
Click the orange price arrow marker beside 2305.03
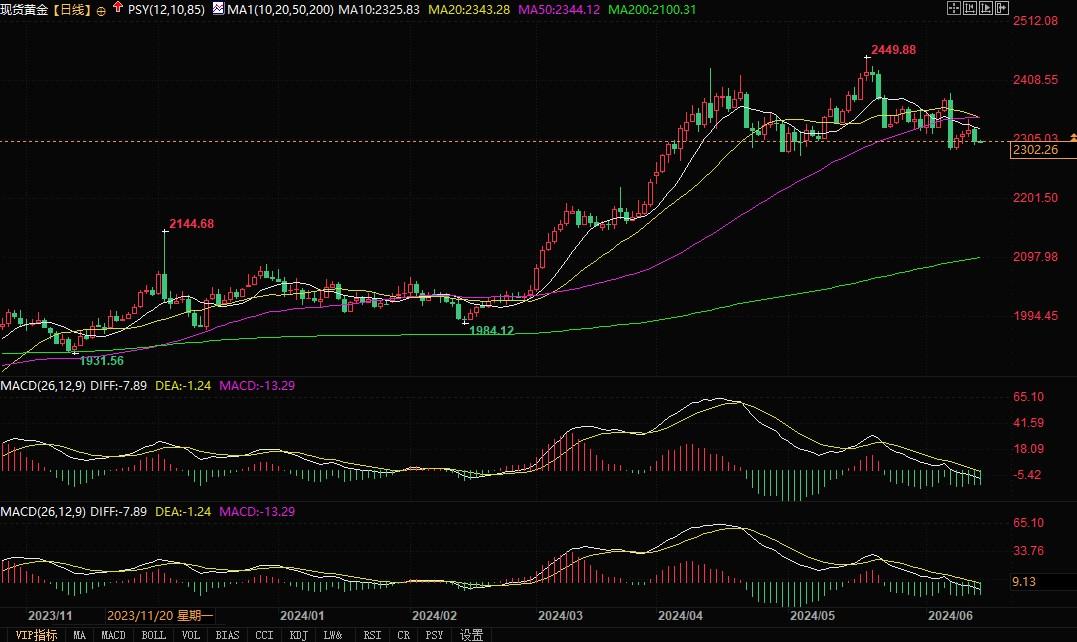point(1072,139)
